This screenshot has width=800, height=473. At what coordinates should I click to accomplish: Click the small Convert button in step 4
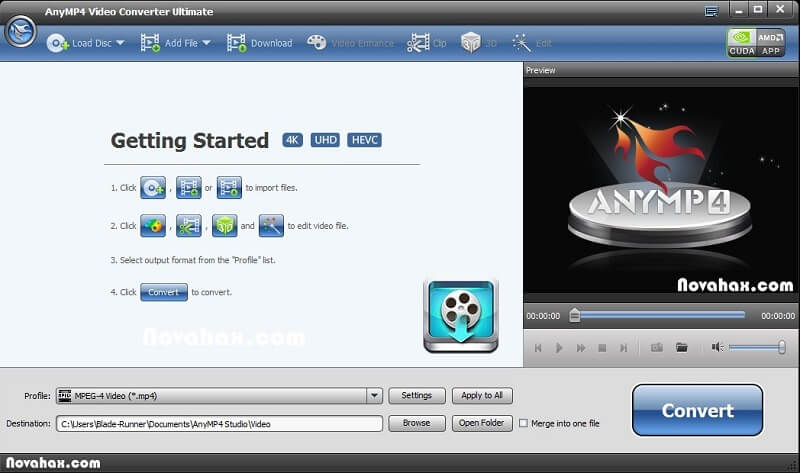point(164,292)
